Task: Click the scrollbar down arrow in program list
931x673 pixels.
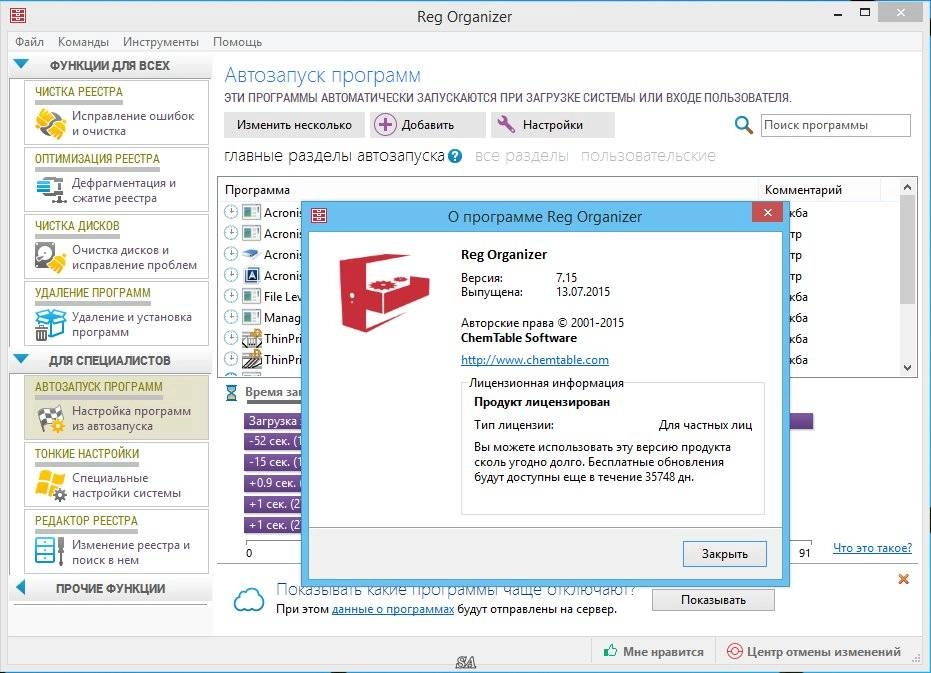Action: (x=907, y=368)
